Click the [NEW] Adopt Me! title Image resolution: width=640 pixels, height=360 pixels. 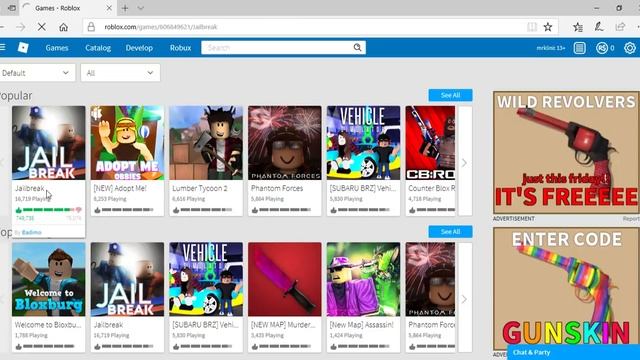pyautogui.click(x=120, y=188)
